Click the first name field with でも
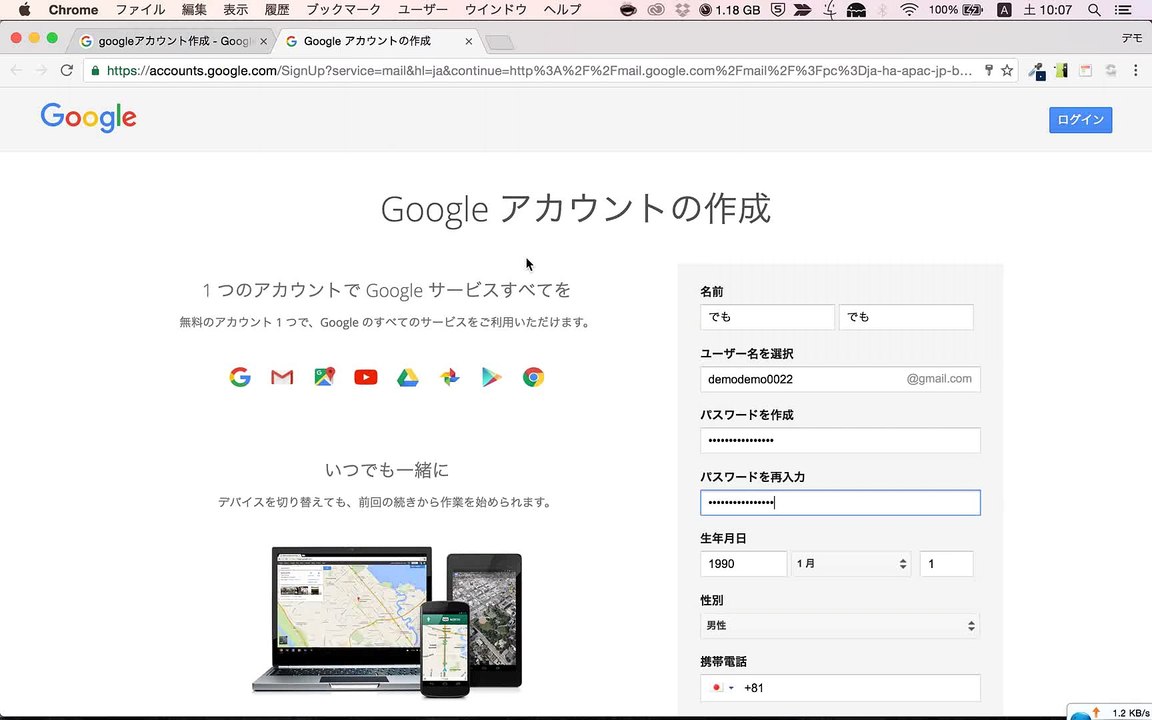Image resolution: width=1152 pixels, height=720 pixels. [x=767, y=317]
